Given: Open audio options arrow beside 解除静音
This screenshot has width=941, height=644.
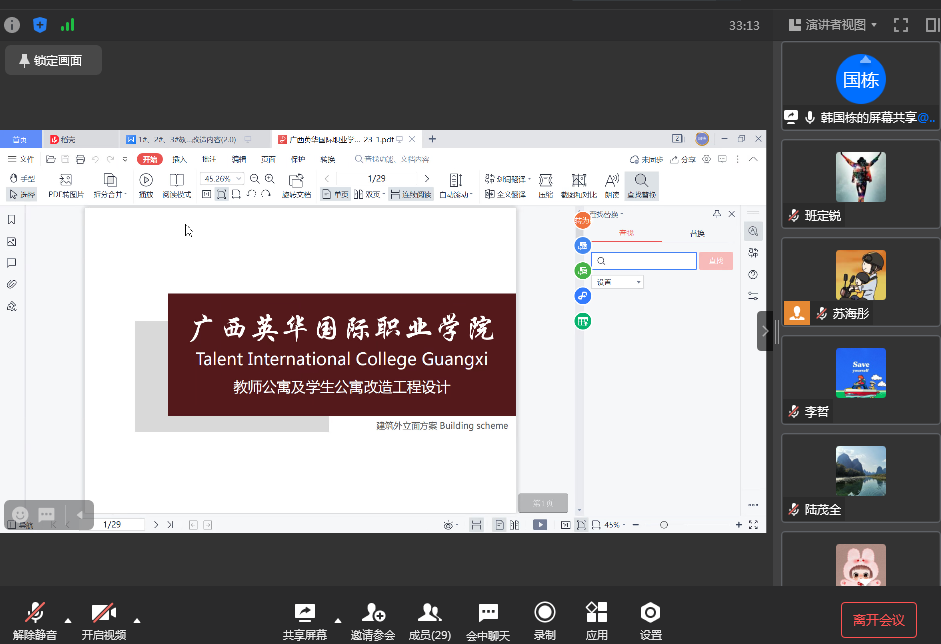Looking at the screenshot, I should [x=68, y=621].
